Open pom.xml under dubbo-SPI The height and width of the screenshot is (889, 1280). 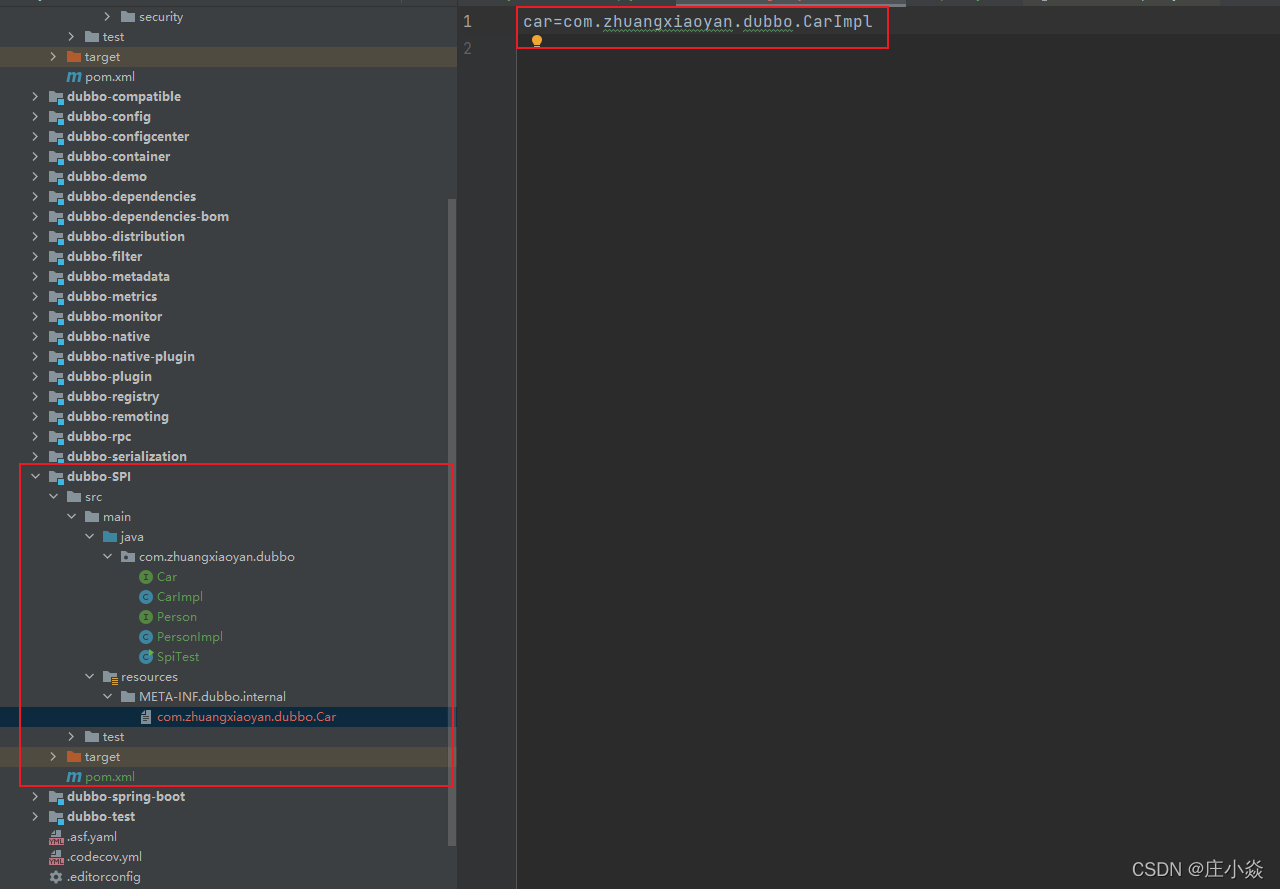(x=110, y=777)
